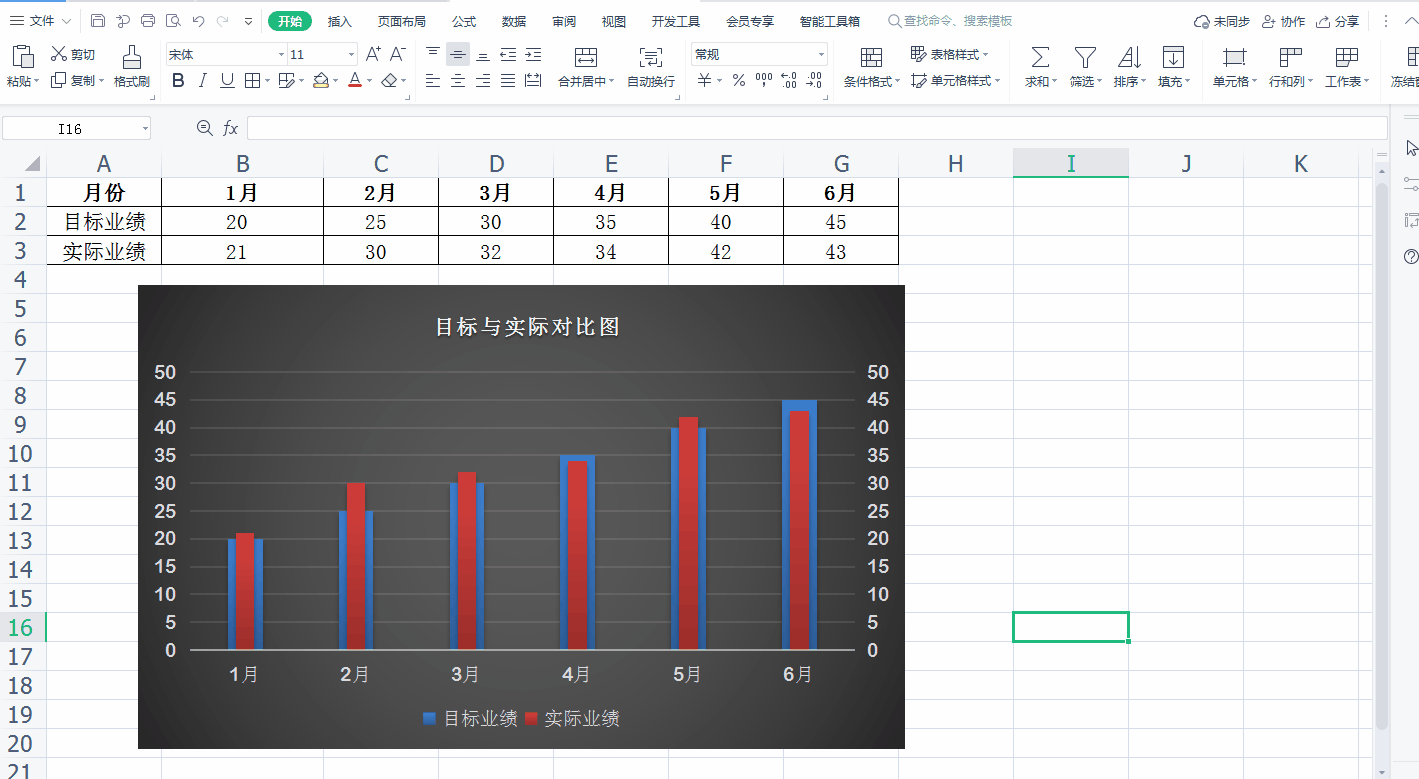This screenshot has height=779, width=1419.
Task: Apply thousands separator number style
Action: [764, 81]
